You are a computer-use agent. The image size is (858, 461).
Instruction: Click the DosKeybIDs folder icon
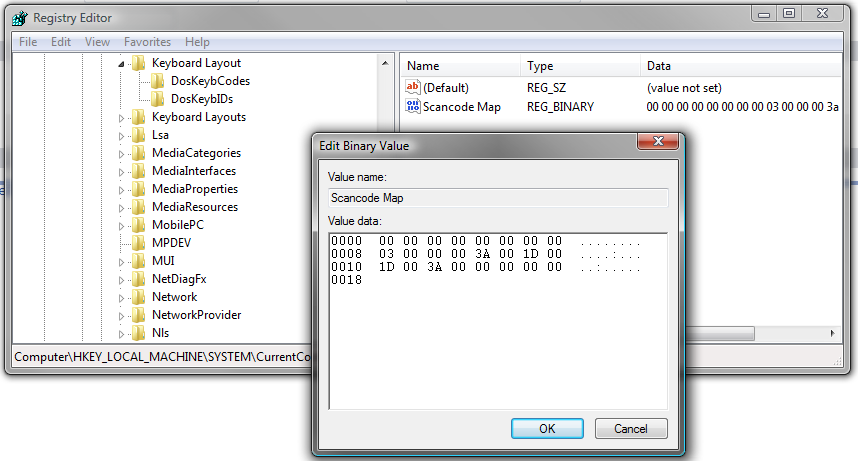click(x=158, y=99)
